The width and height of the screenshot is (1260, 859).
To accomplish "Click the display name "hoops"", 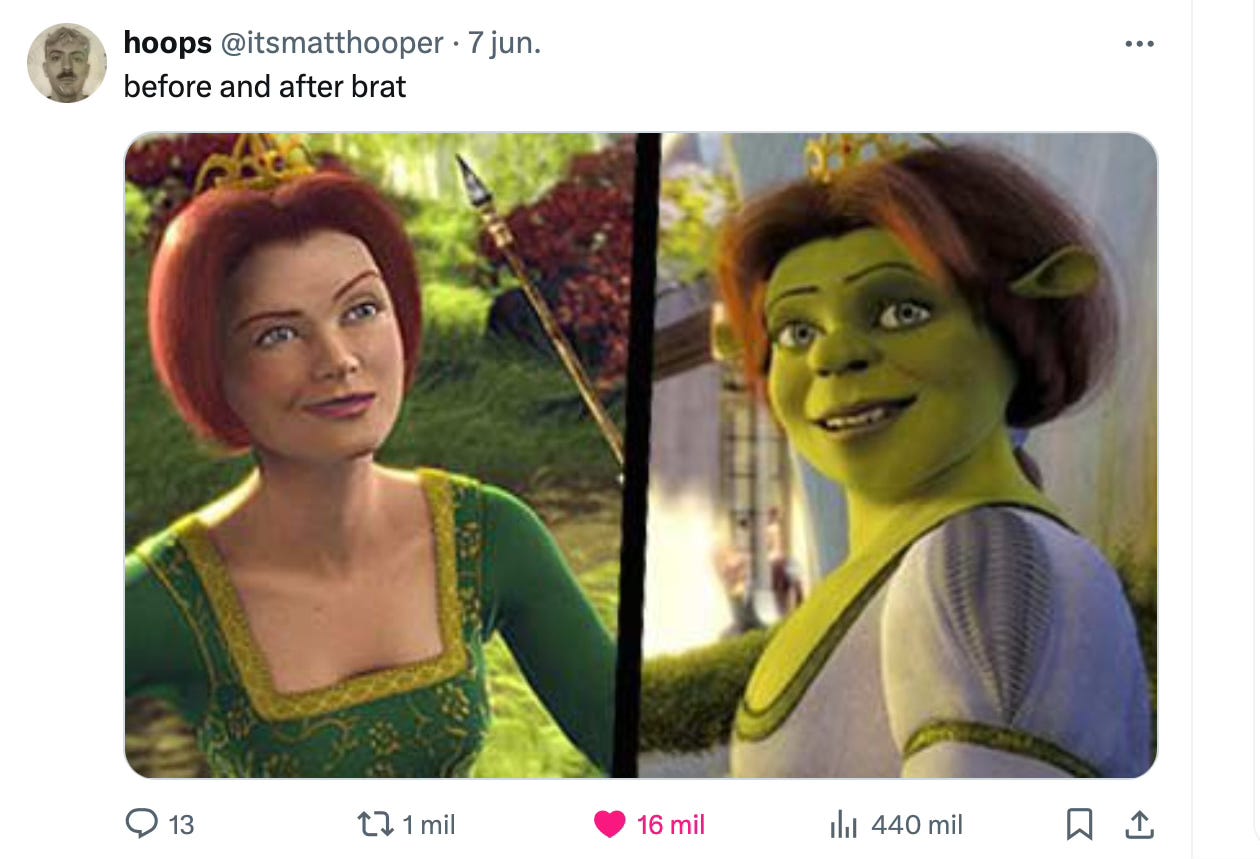I will tap(167, 43).
